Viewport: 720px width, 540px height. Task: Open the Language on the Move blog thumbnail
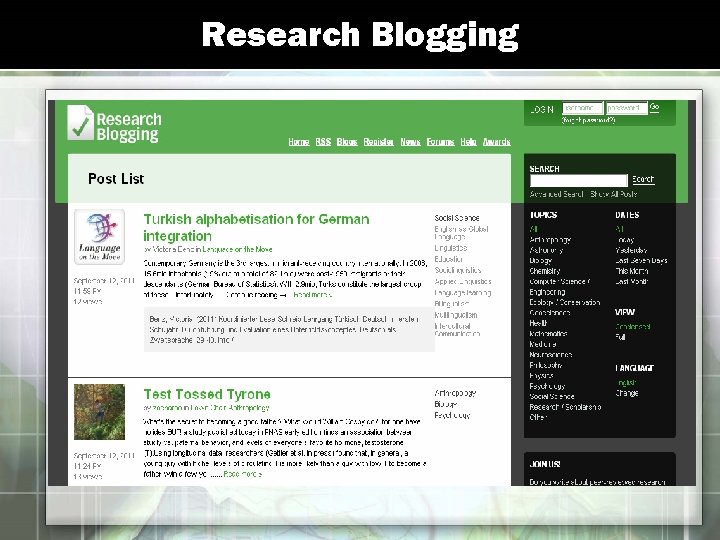(100, 237)
